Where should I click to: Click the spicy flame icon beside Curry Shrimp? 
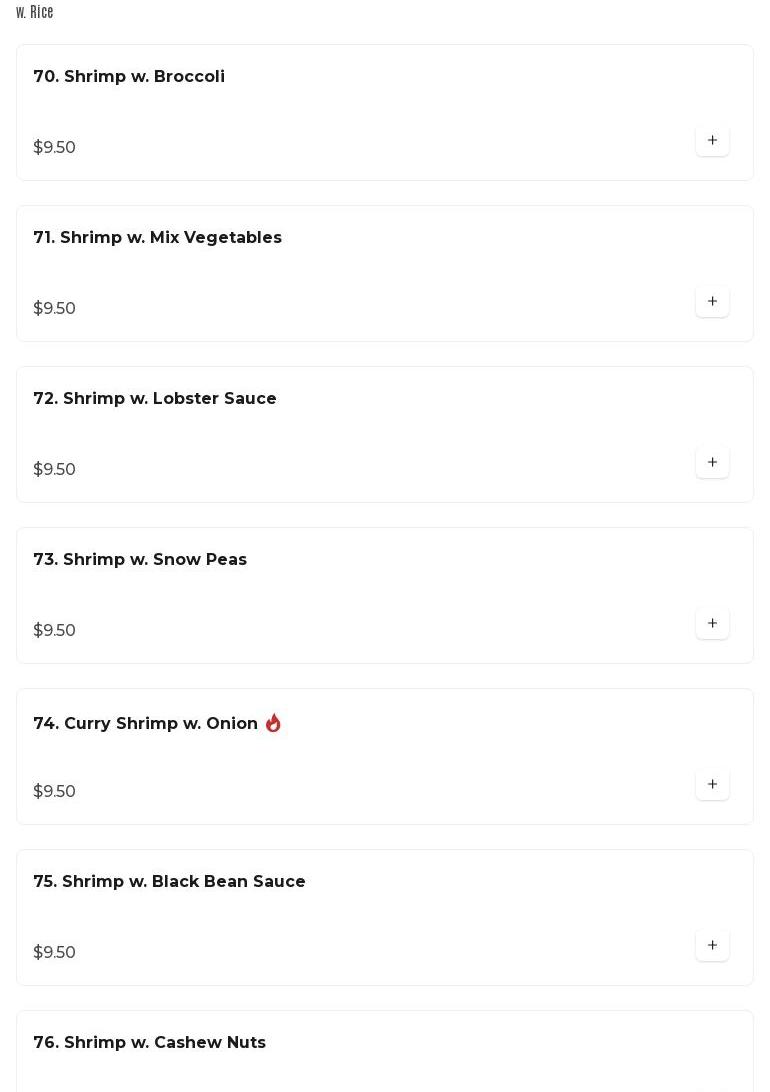[x=273, y=723]
